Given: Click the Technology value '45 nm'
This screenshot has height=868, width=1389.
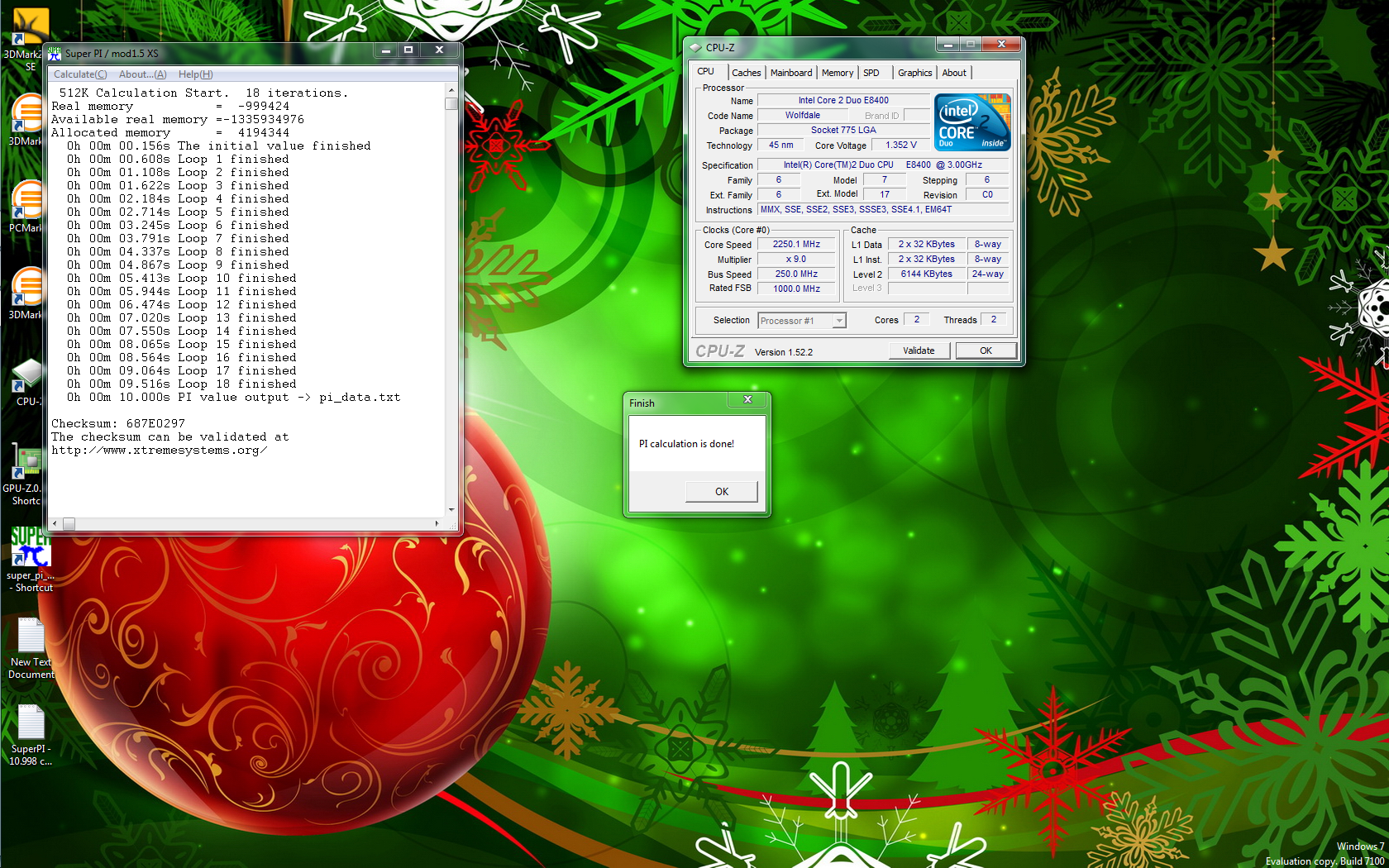Looking at the screenshot, I should tap(780, 145).
